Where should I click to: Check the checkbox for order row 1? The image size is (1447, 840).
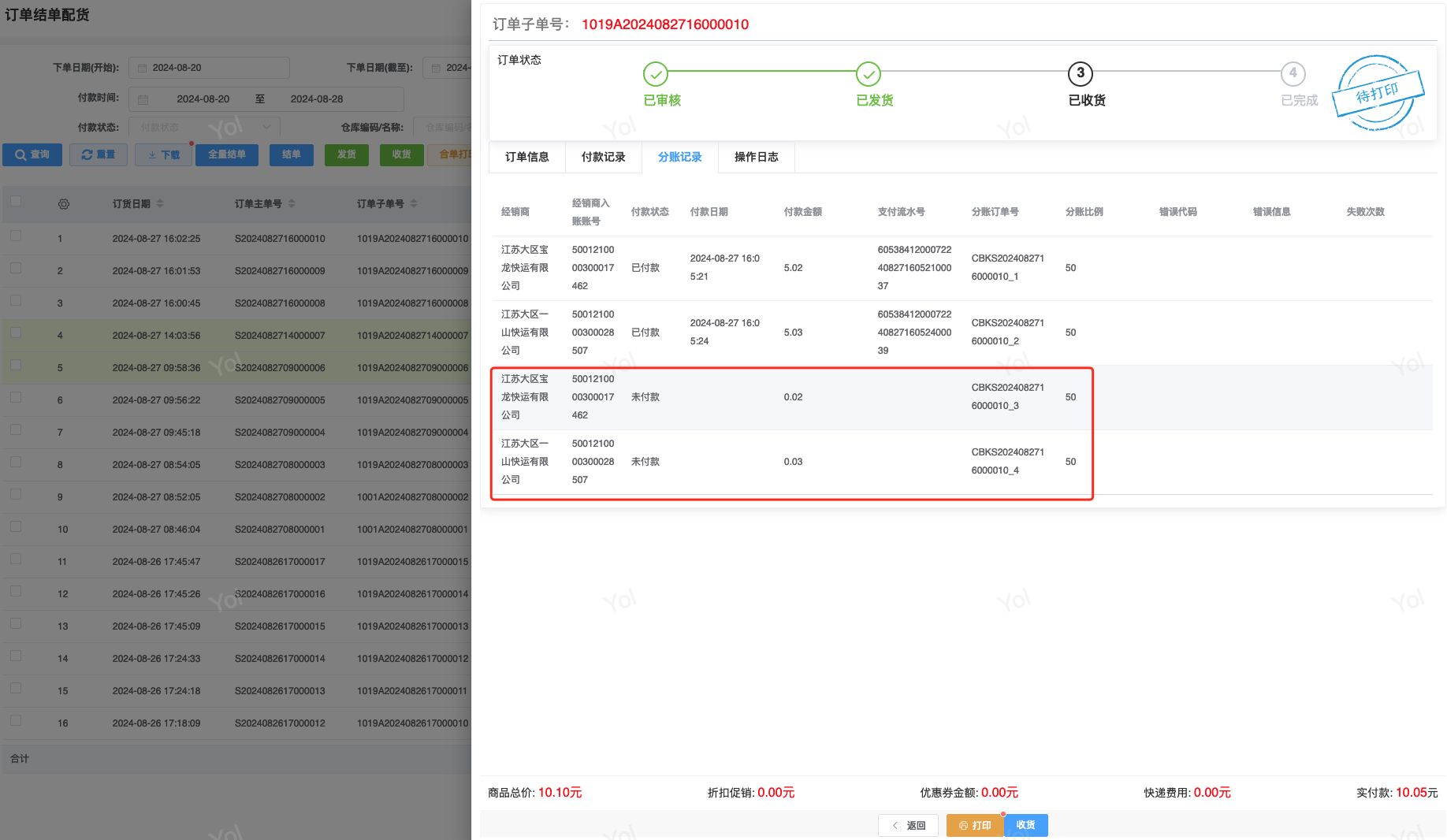tap(16, 236)
